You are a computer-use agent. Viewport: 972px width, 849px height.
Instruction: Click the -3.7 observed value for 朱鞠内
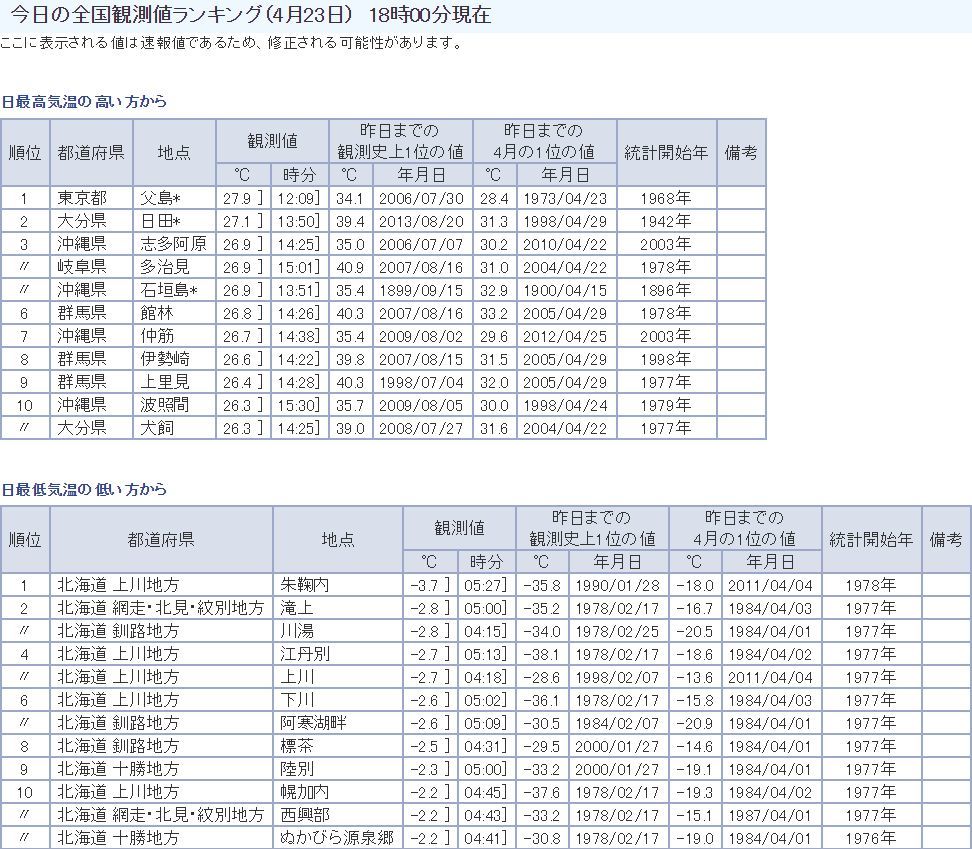click(423, 585)
